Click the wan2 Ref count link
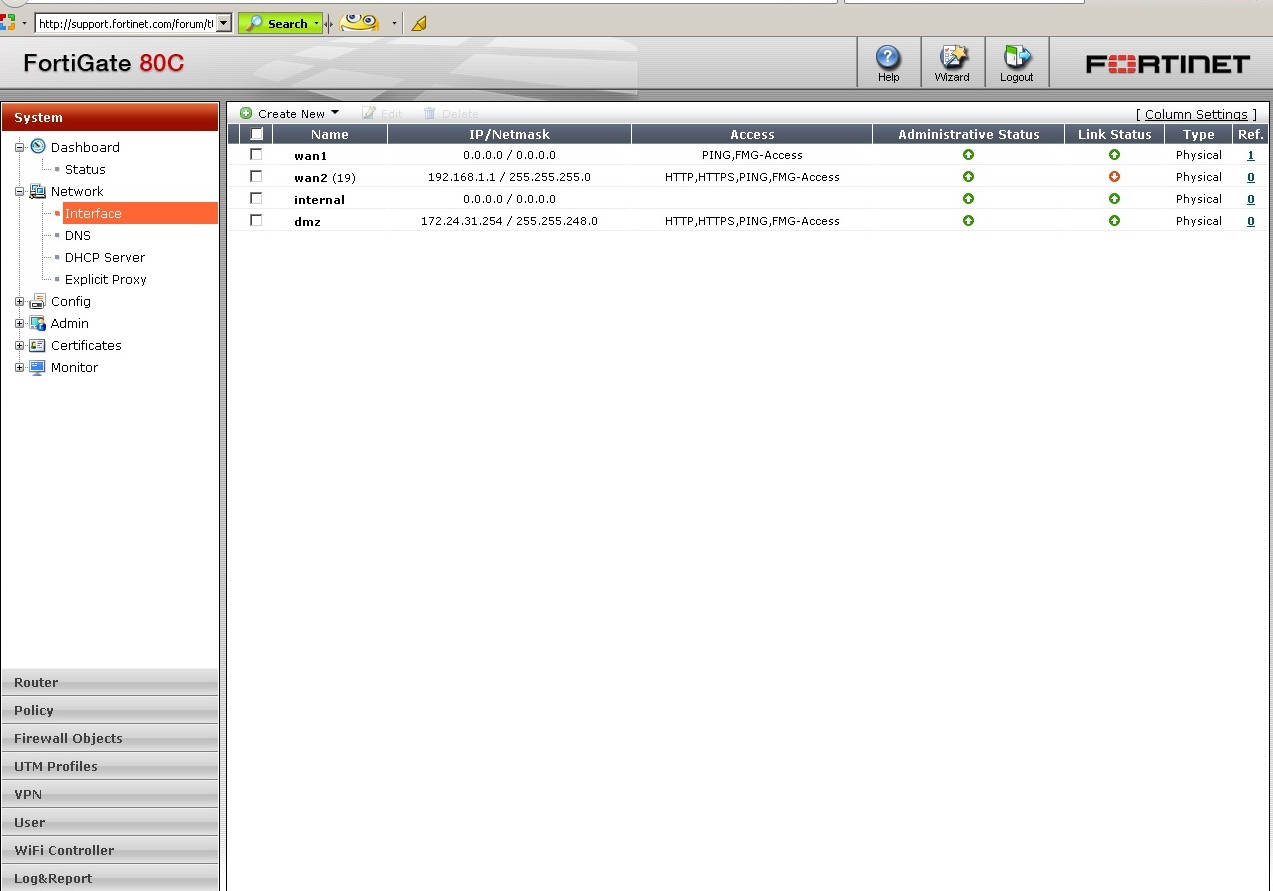Image resolution: width=1273 pixels, height=891 pixels. pos(1250,177)
